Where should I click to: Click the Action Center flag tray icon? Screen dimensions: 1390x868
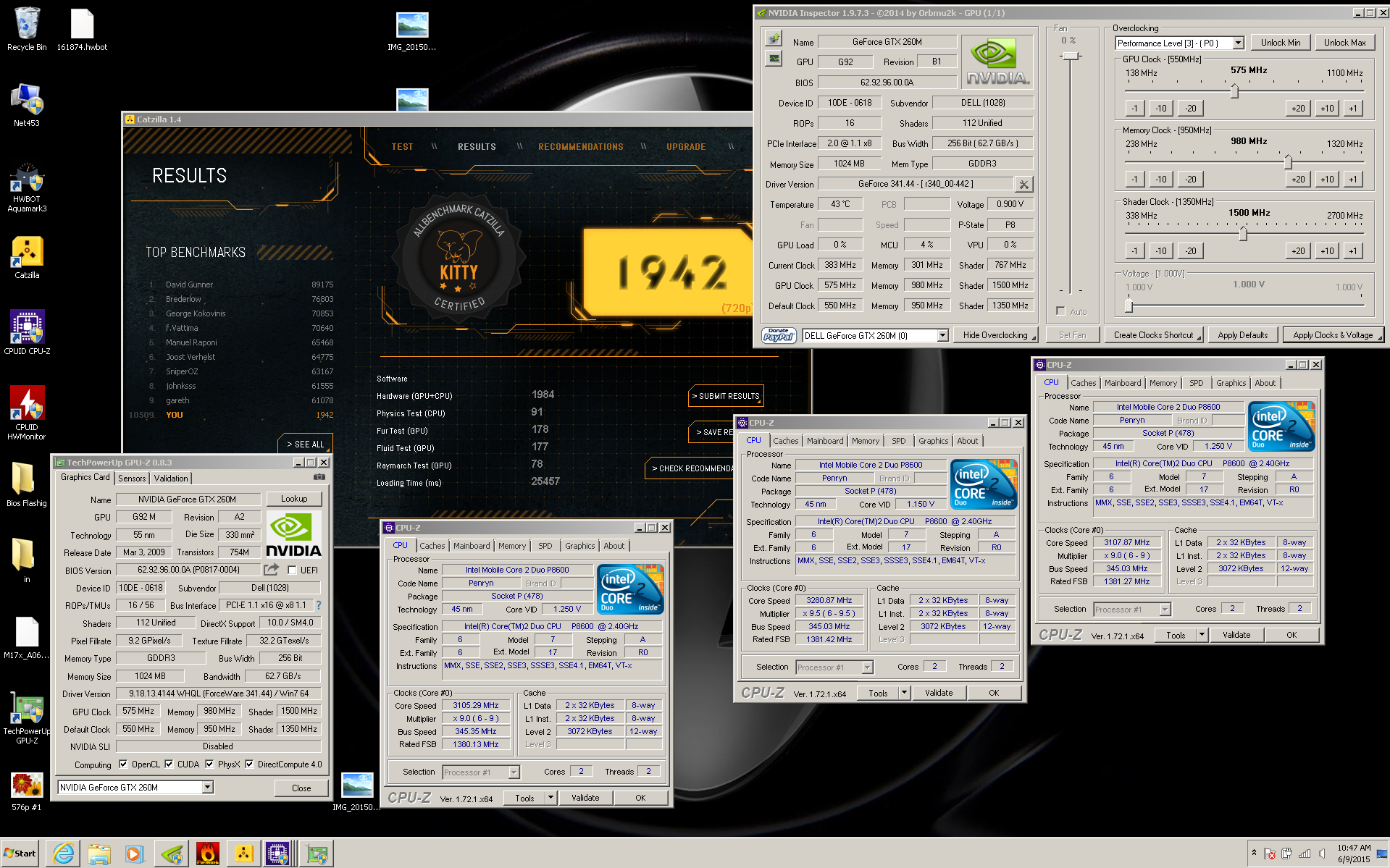pyautogui.click(x=1269, y=854)
